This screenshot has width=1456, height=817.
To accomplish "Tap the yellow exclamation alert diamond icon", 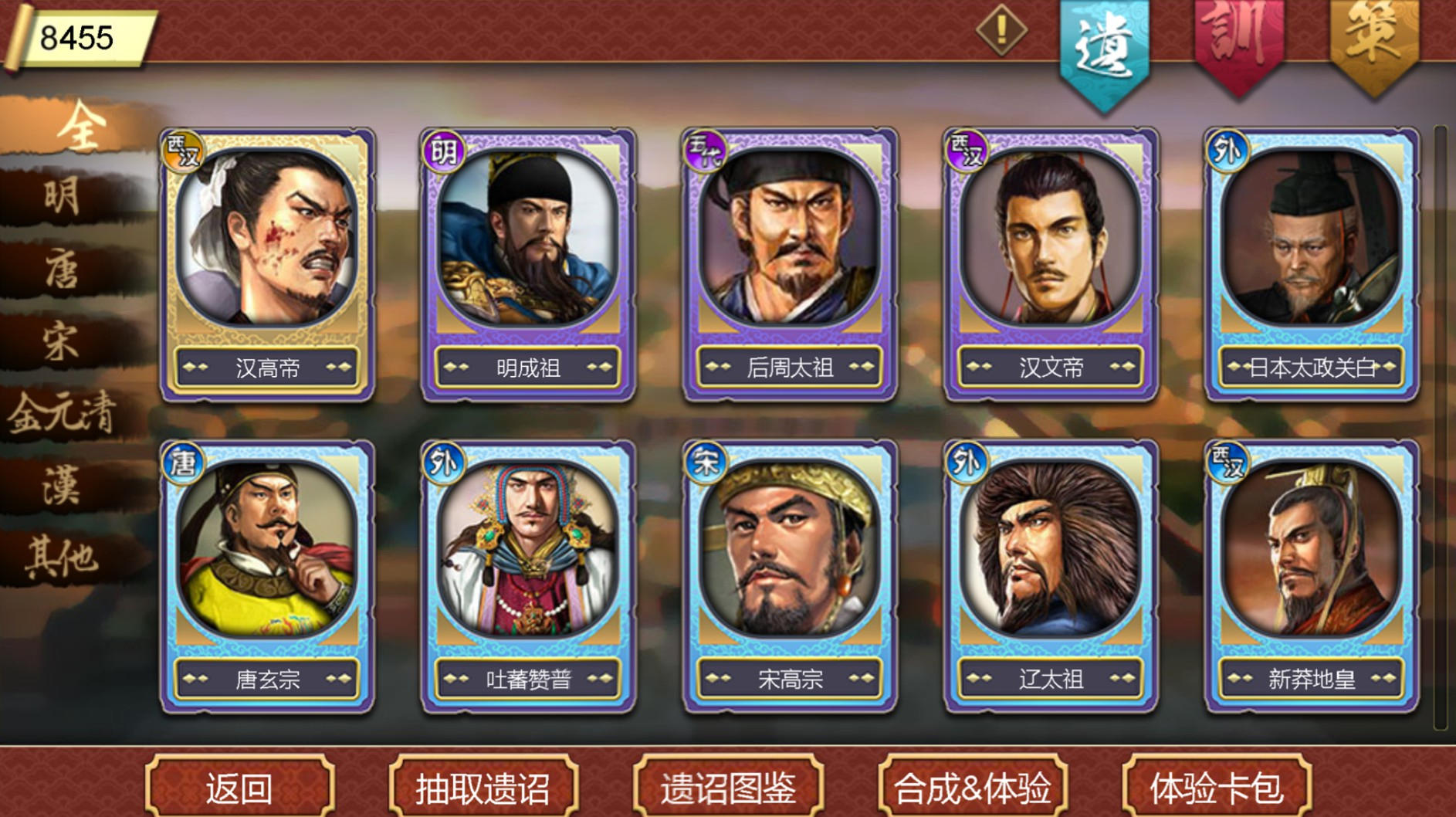I will (x=1001, y=30).
